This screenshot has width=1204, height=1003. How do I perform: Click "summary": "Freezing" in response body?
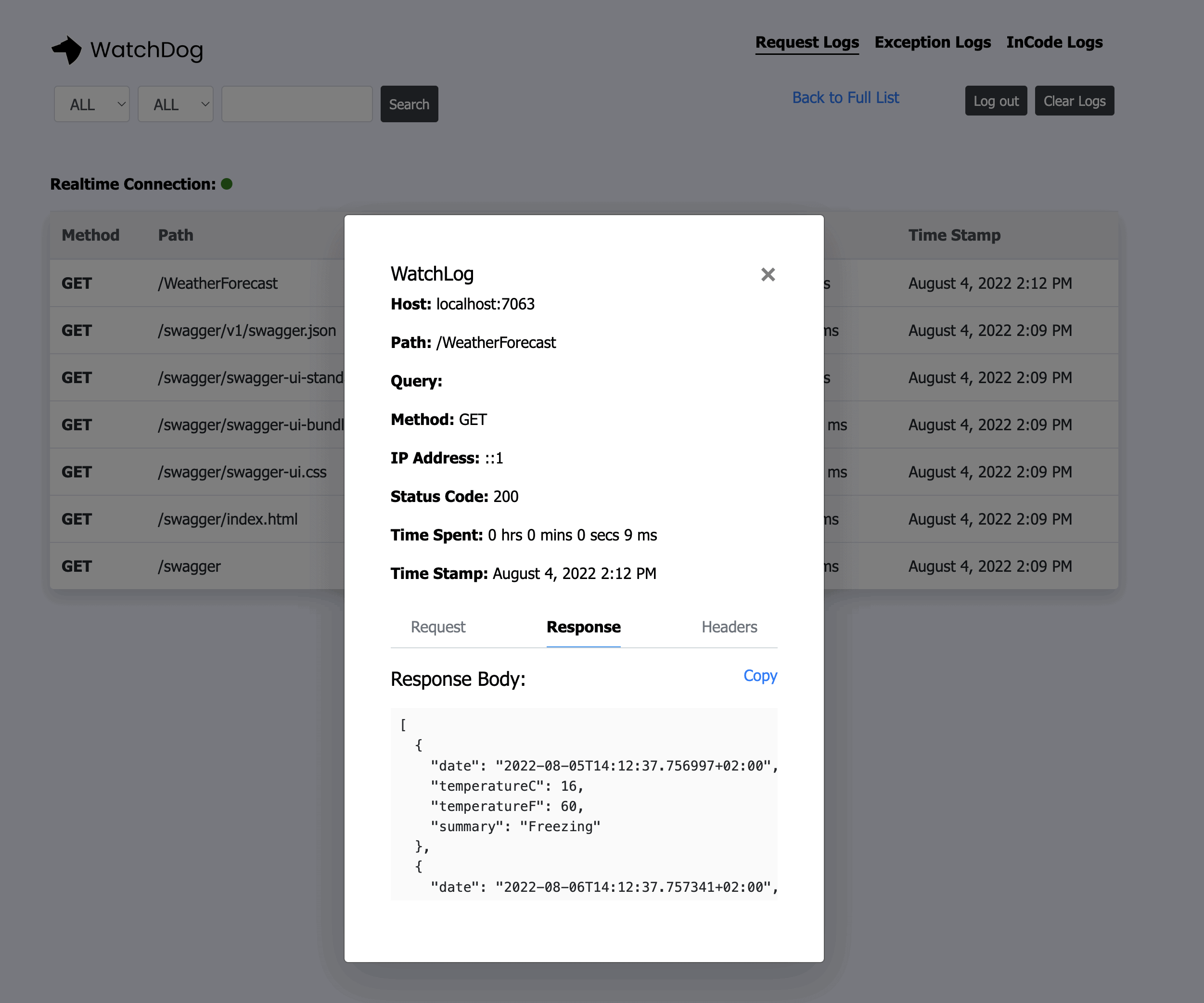click(x=515, y=826)
